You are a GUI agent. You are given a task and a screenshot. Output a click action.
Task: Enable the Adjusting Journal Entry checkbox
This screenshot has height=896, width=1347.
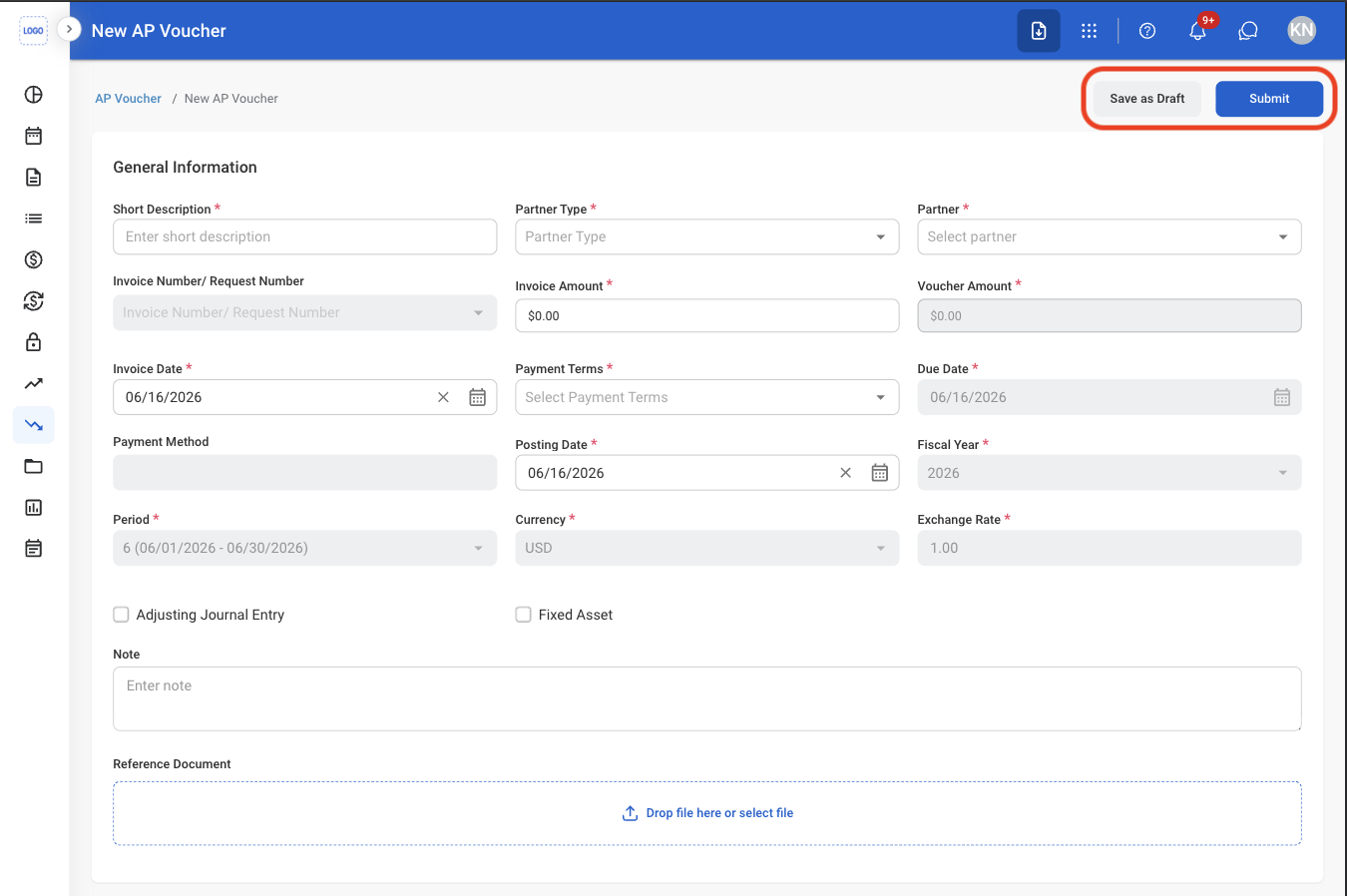(x=121, y=615)
